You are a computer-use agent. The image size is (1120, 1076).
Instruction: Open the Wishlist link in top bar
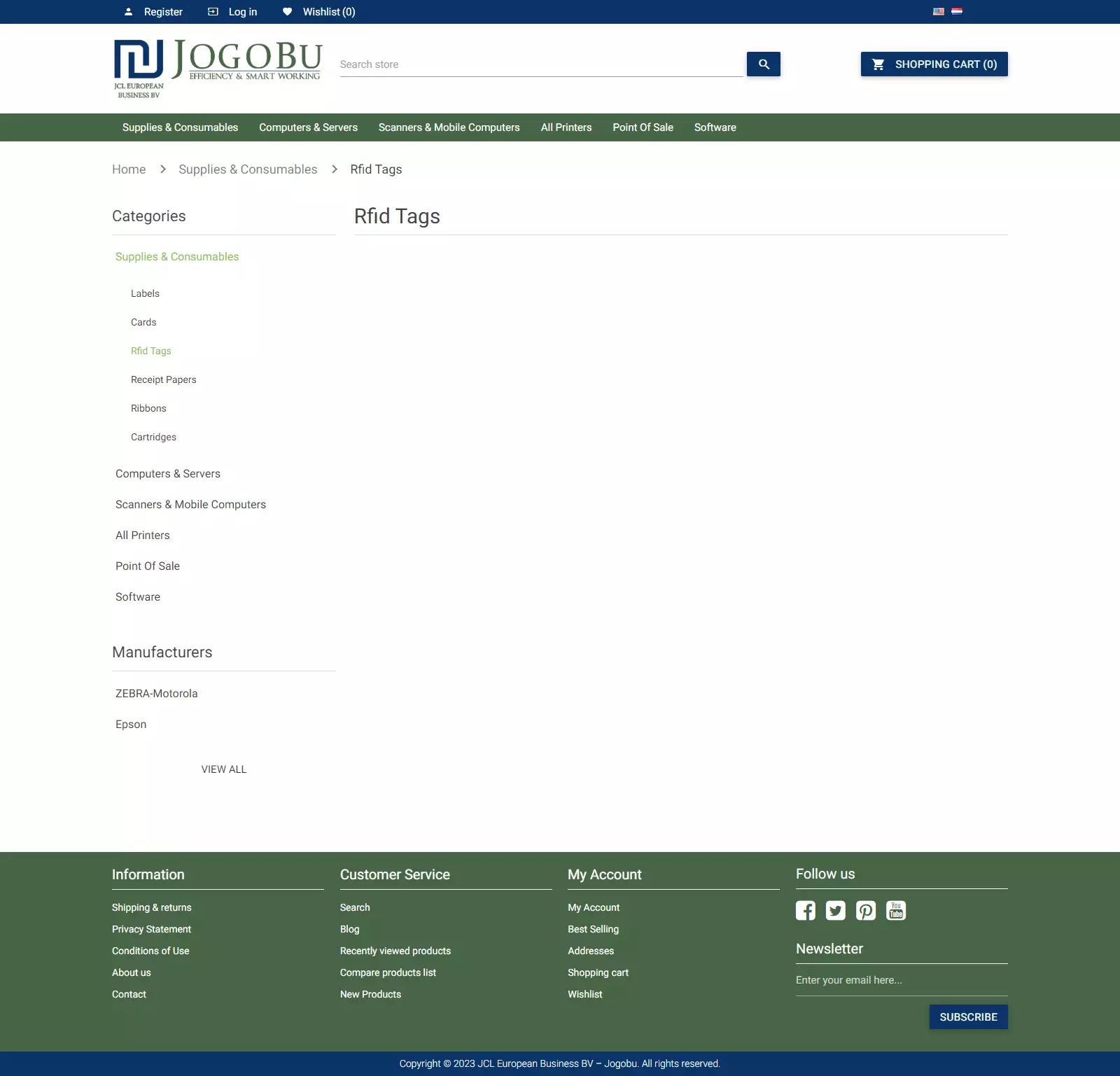328,12
